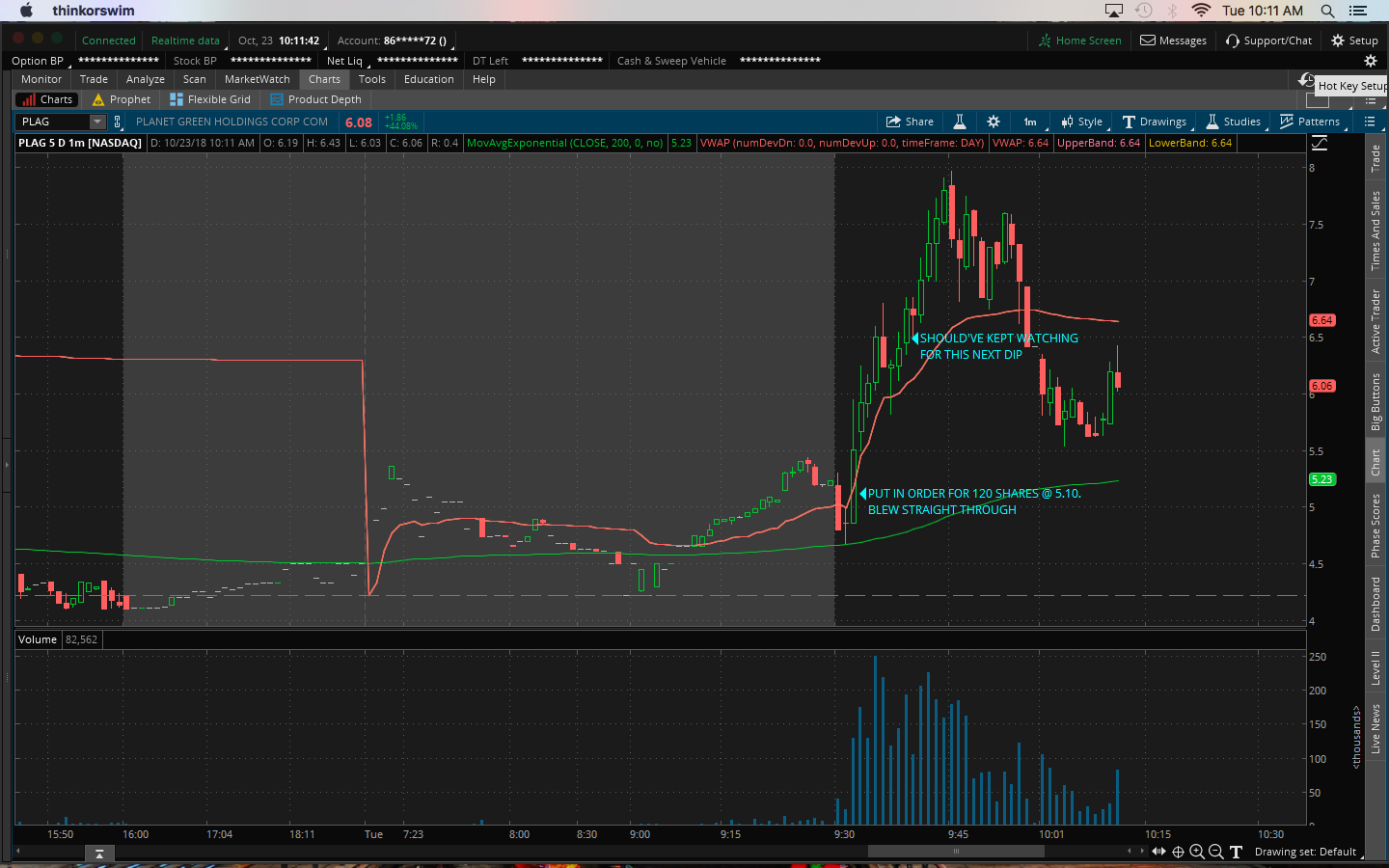Viewport: 1389px width, 868px height.
Task: Click the expand-horizontally arrows icon at chart bottom
Action: [x=1159, y=852]
